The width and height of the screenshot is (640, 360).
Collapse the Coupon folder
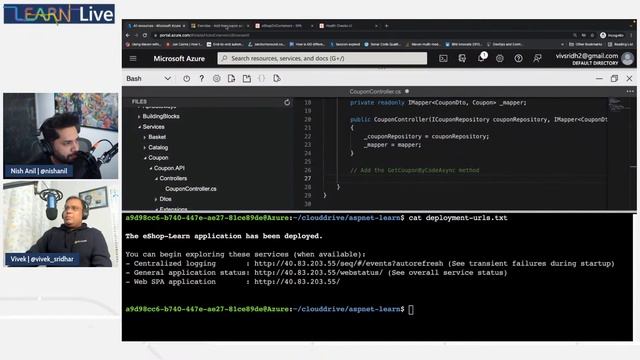click(145, 158)
